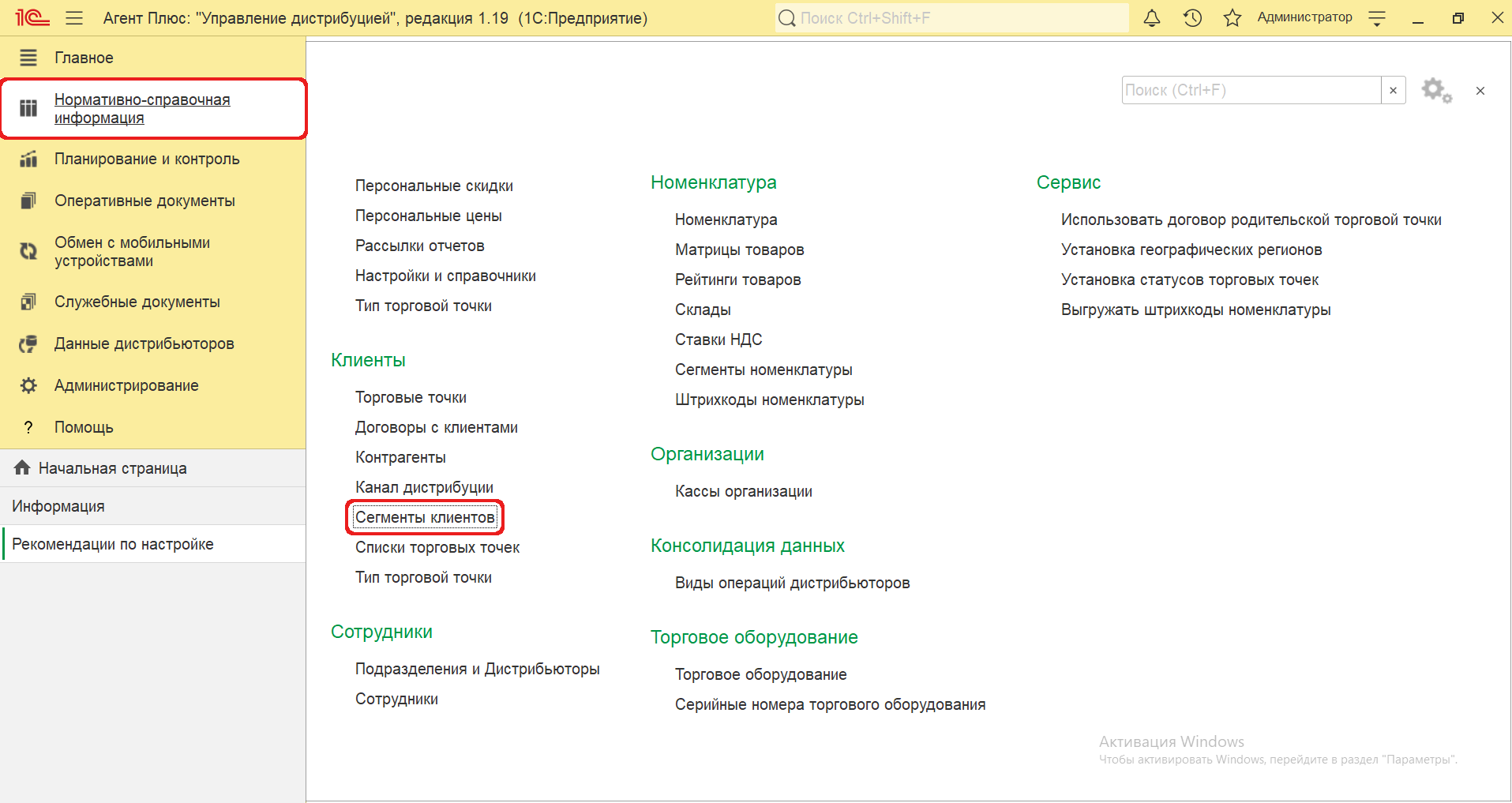Viewport: 1512px width, 803px height.
Task: Open Списки торговых точек
Action: coord(437,547)
